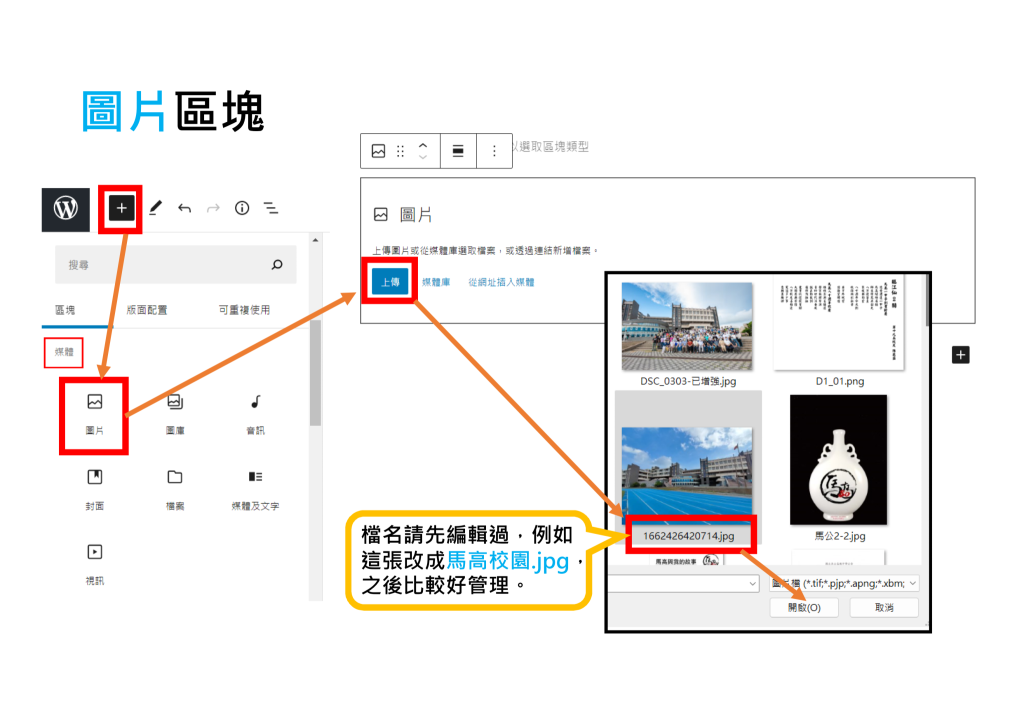Screen dimensions: 1024x724
Task: Pick the 媒體及文字 block
Action: coord(255,488)
